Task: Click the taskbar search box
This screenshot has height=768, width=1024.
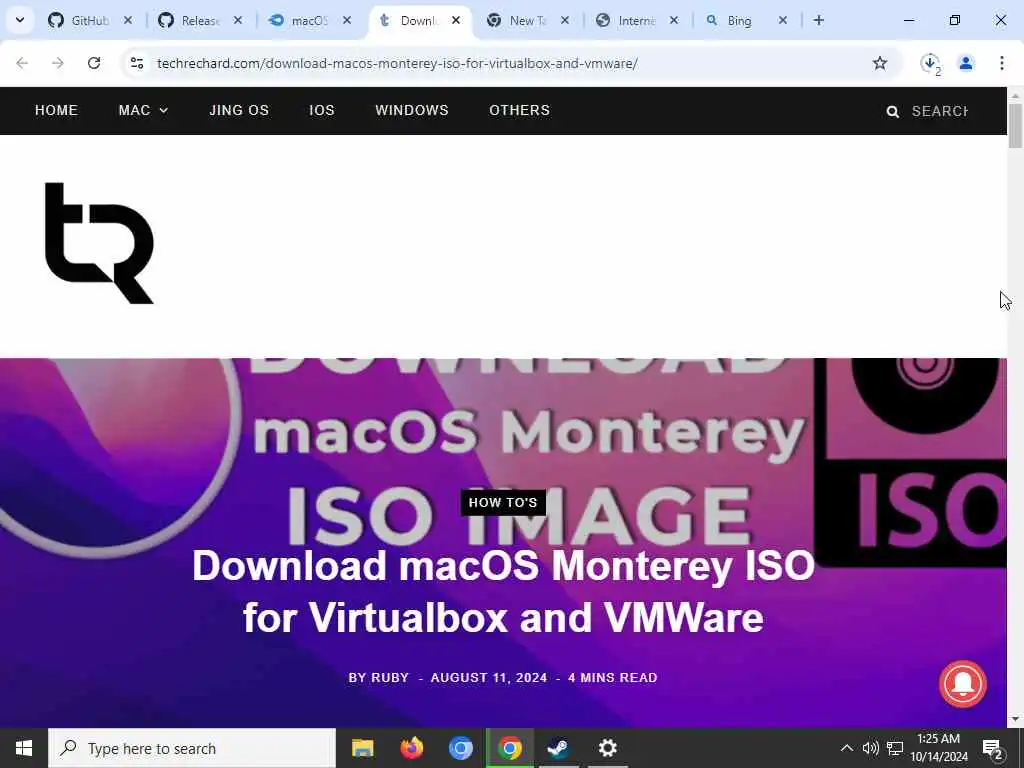Action: 192,748
